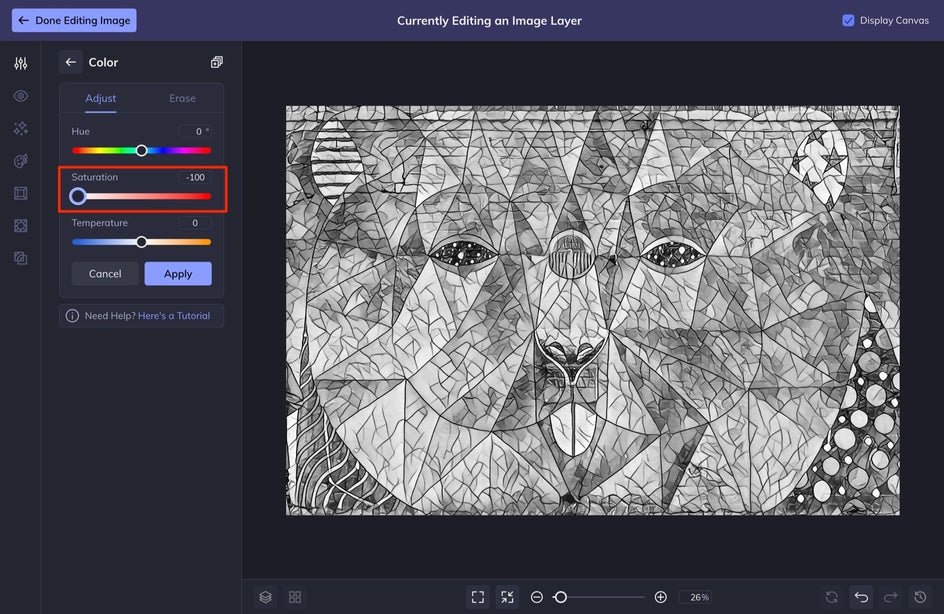Open the layers icon in bottom bar

pyautogui.click(x=266, y=597)
